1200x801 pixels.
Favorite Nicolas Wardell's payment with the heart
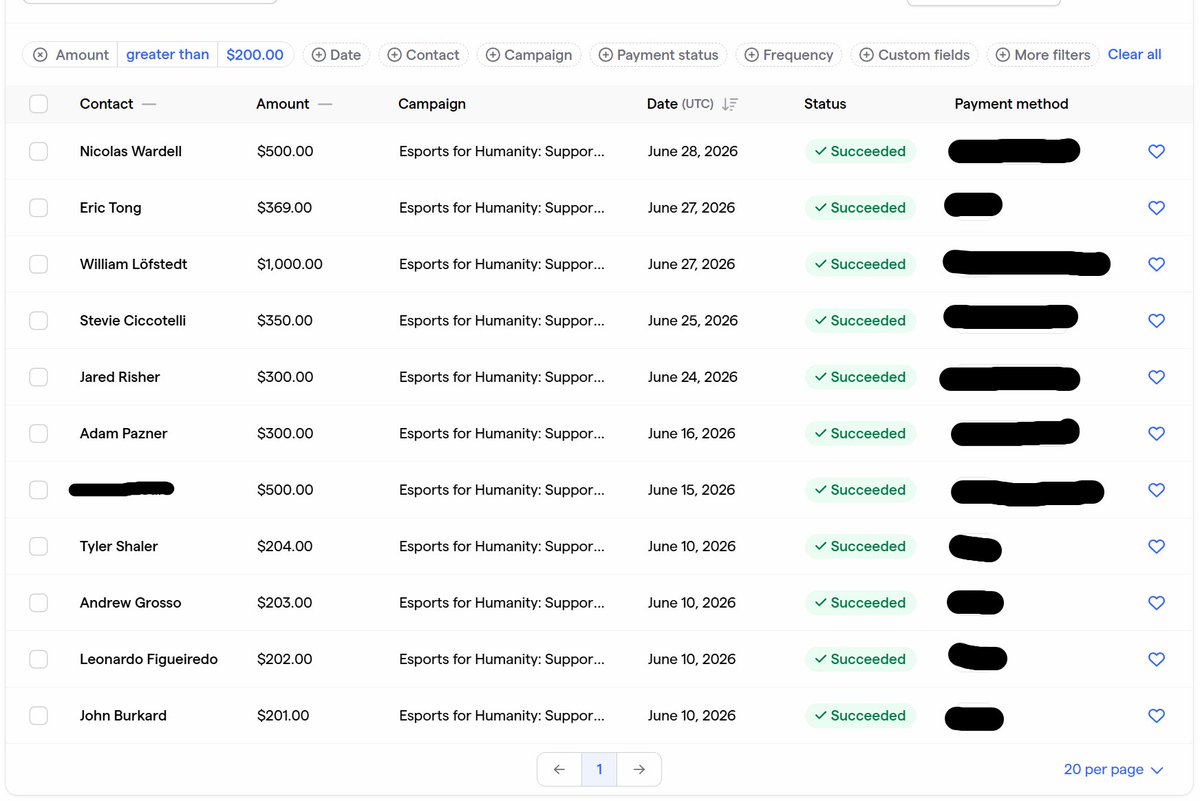point(1156,152)
